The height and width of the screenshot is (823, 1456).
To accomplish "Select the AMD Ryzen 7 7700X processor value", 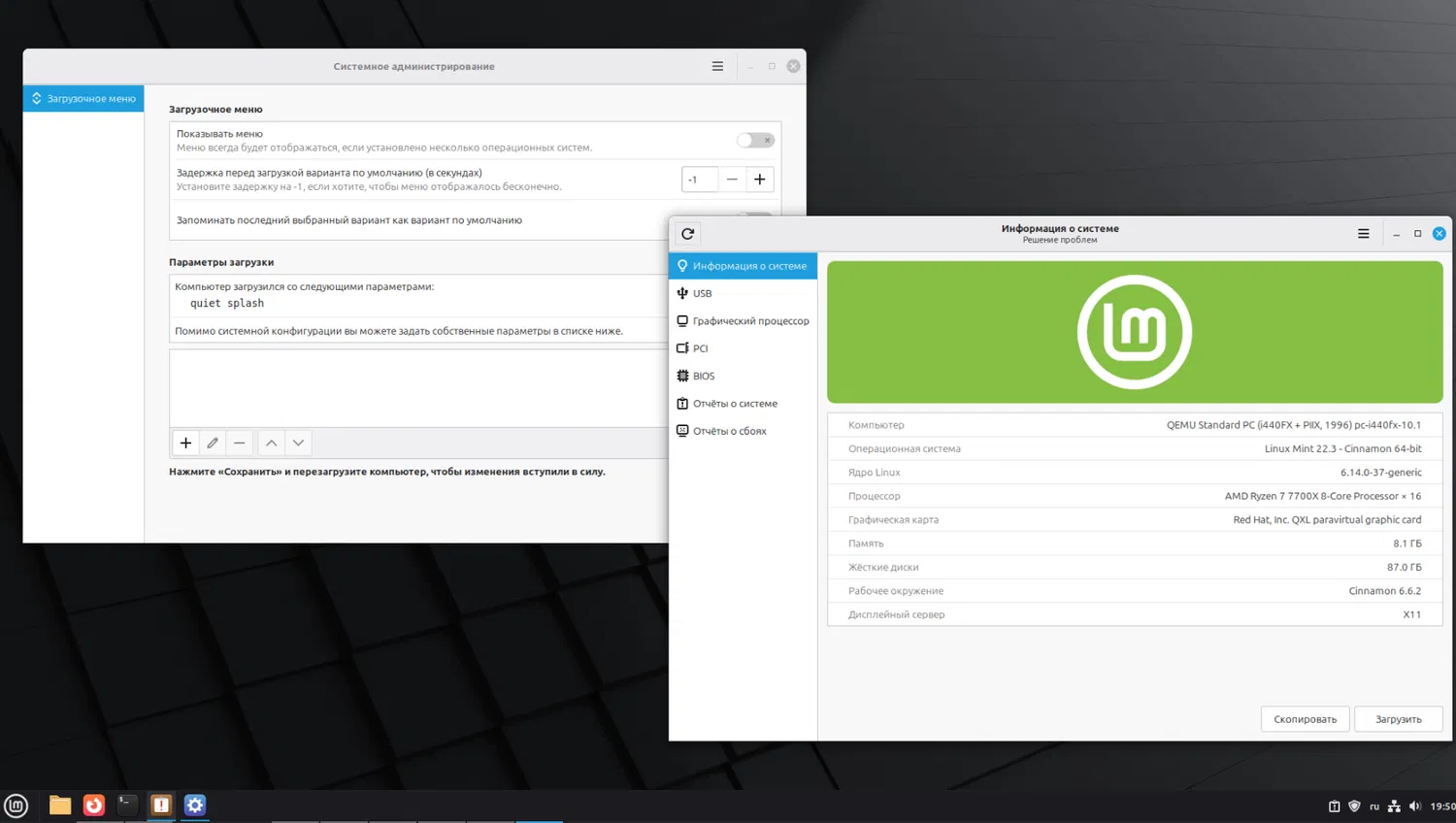I will click(x=1323, y=496).
